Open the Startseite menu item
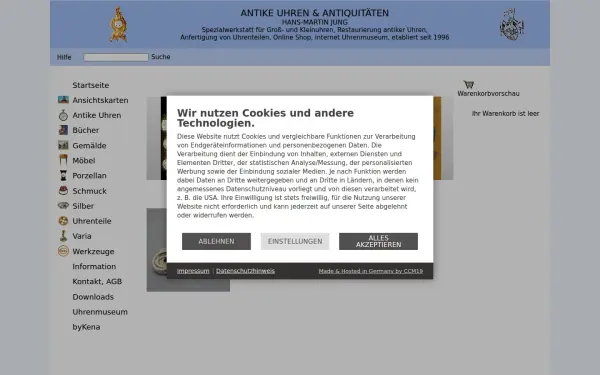 click(91, 85)
